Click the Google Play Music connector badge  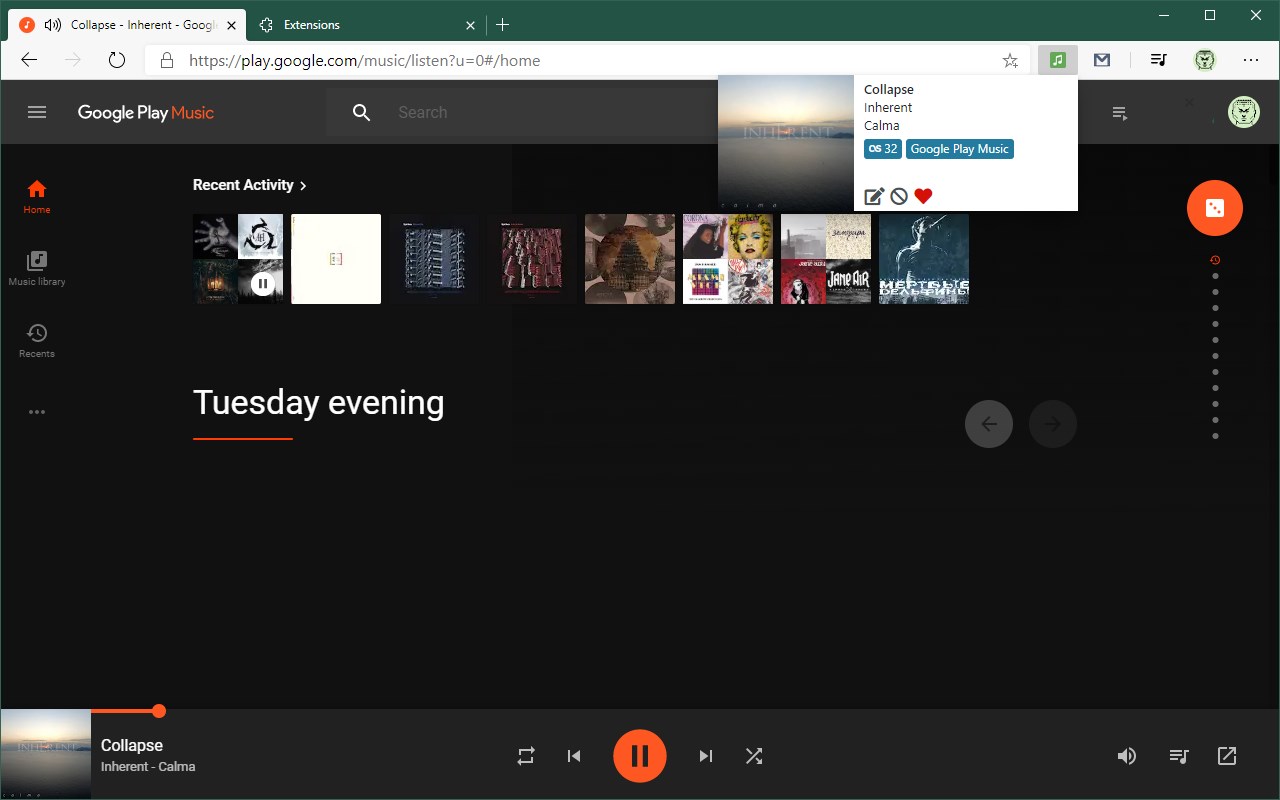coord(959,149)
